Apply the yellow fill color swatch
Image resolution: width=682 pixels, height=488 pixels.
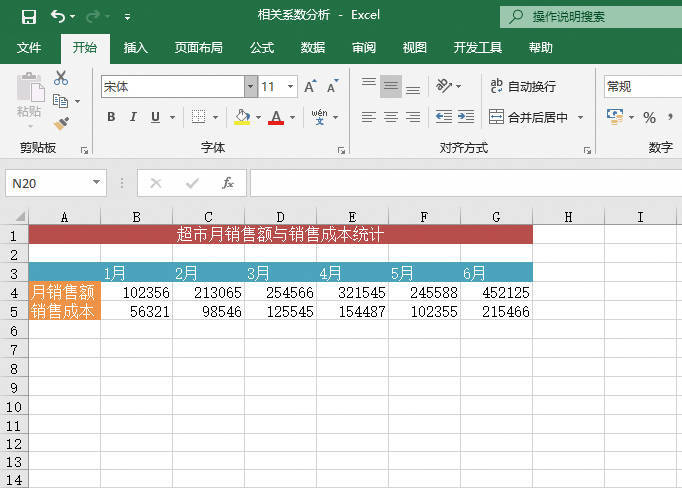tap(242, 117)
